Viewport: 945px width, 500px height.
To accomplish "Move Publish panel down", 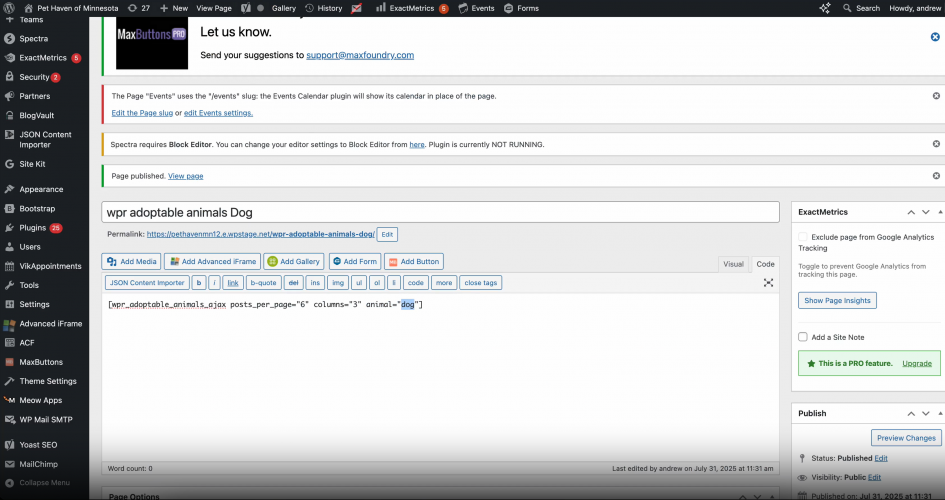I will click(926, 413).
